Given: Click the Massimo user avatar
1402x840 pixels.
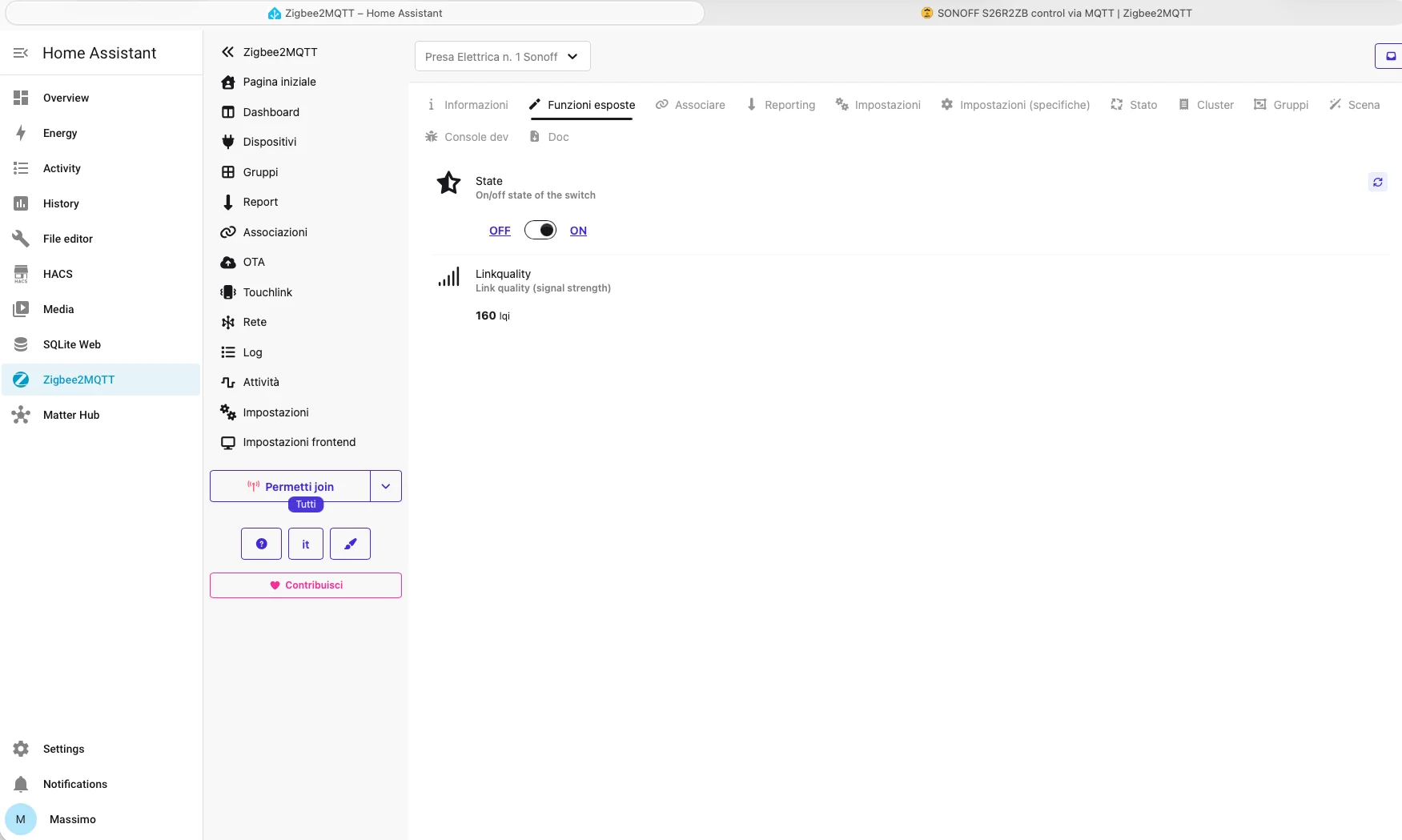Looking at the screenshot, I should [21, 819].
